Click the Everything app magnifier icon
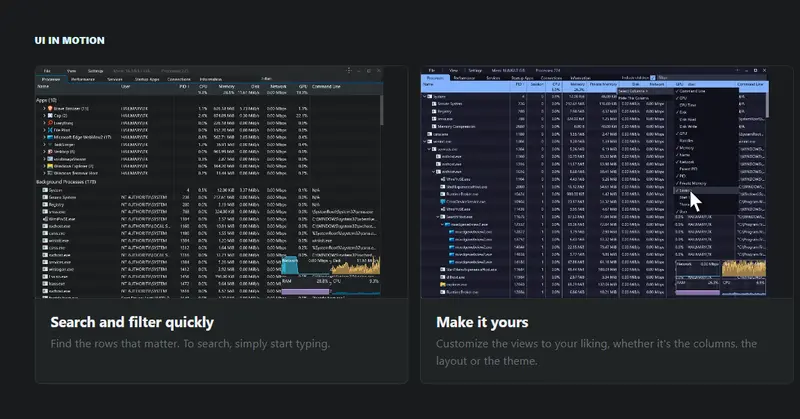The image size is (800, 419). pyautogui.click(x=50, y=123)
